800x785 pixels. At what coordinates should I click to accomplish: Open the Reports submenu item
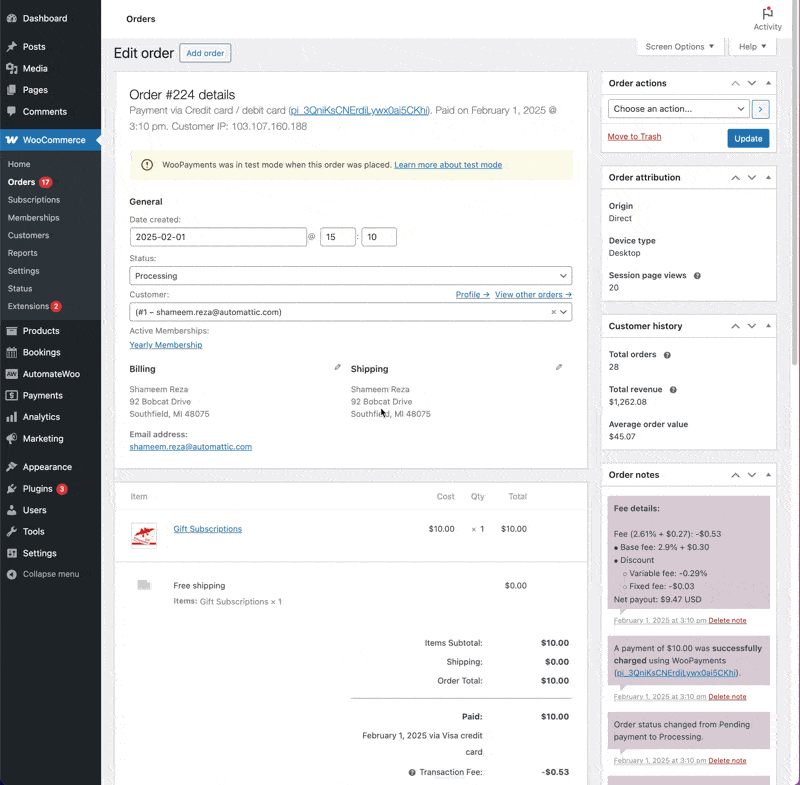22,253
